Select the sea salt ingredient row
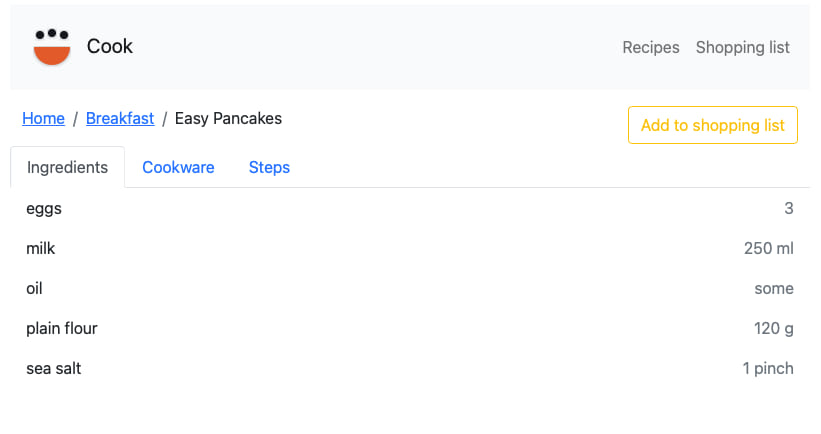The image size is (821, 434). 410,369
